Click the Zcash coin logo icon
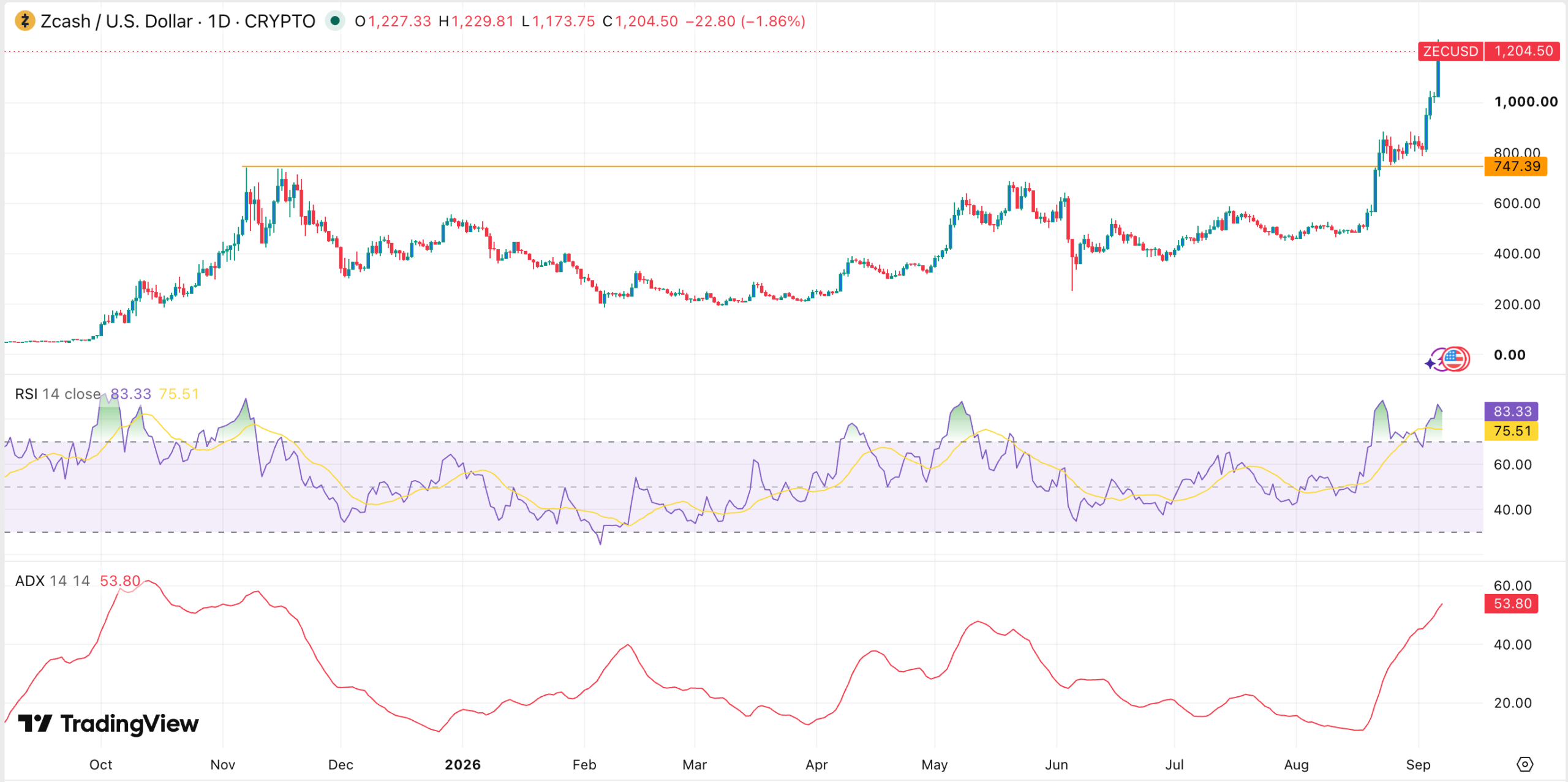Viewport: 1568px width, 782px height. [25, 21]
